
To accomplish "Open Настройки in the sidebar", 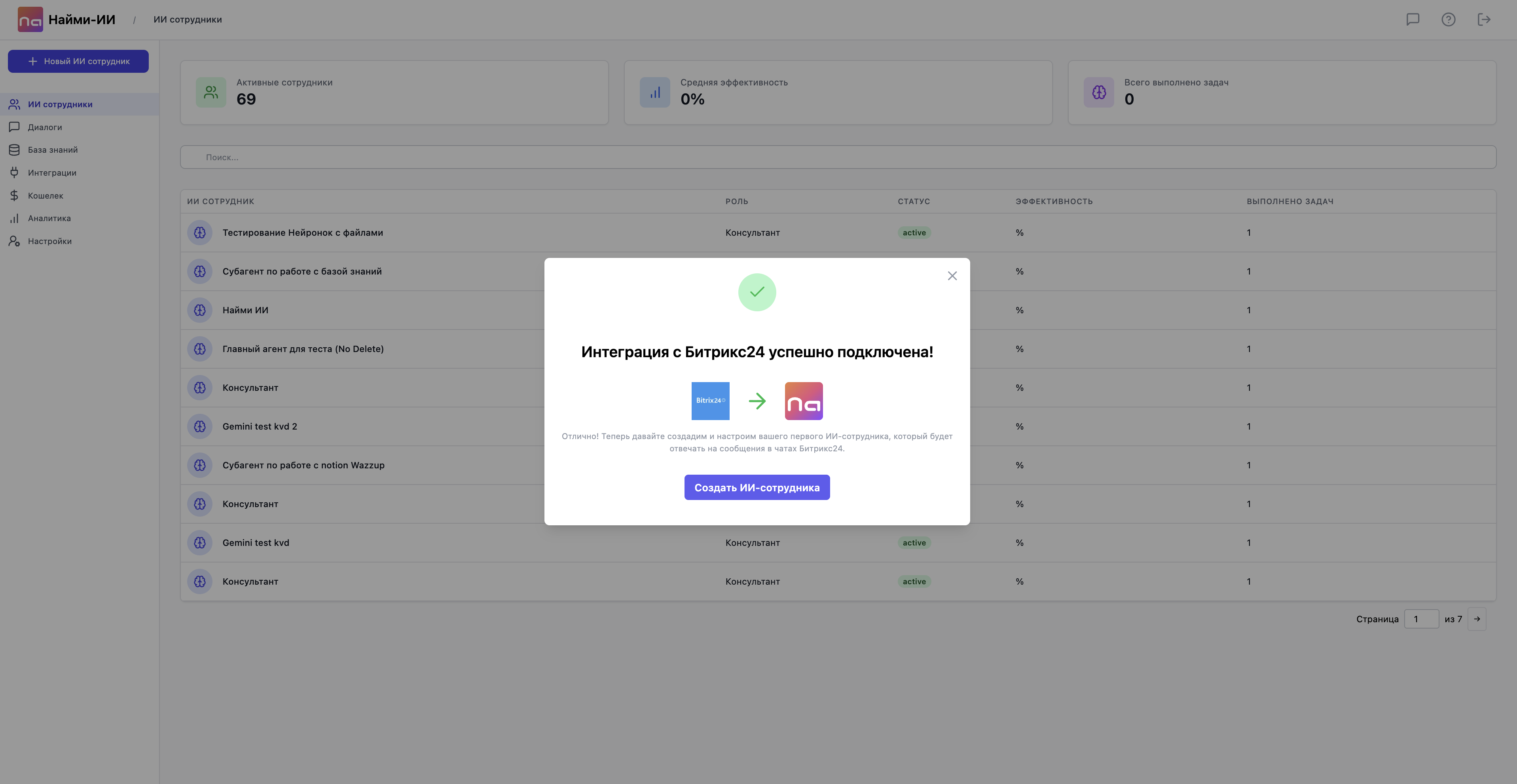I will pos(49,241).
